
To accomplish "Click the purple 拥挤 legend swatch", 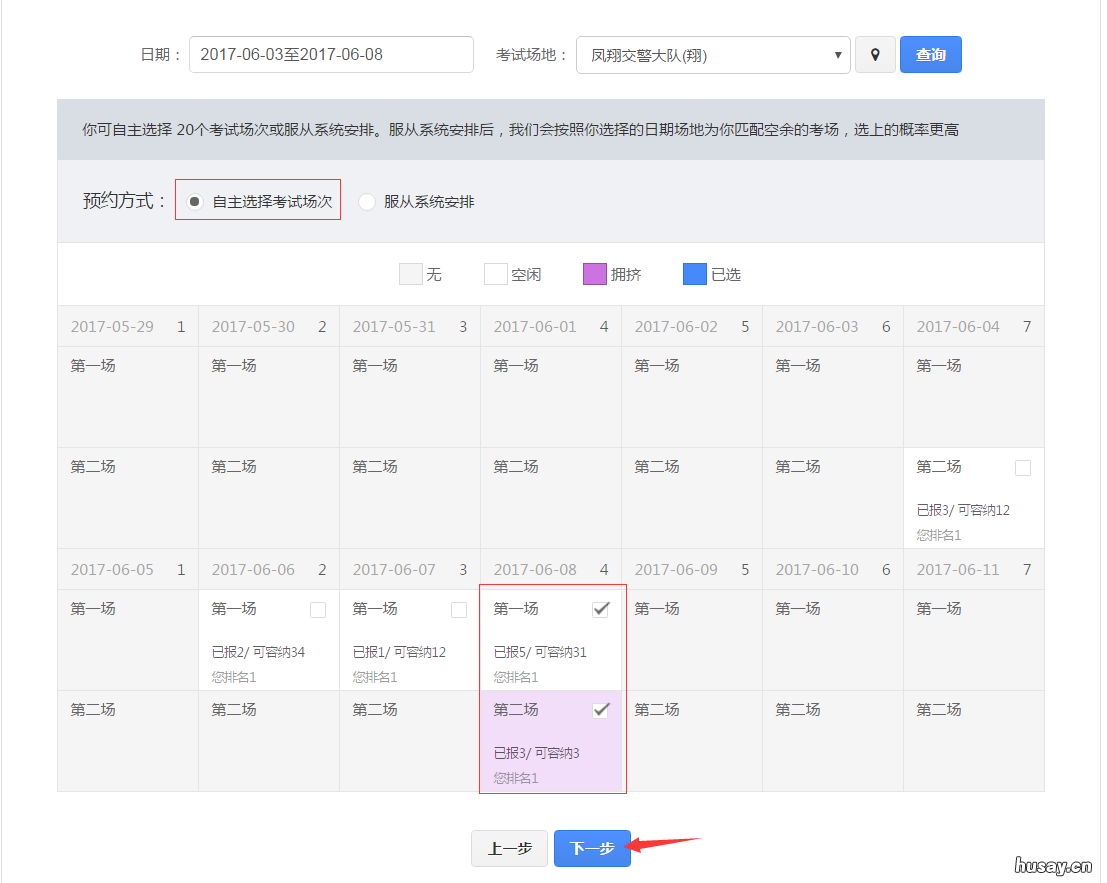I will pyautogui.click(x=594, y=273).
